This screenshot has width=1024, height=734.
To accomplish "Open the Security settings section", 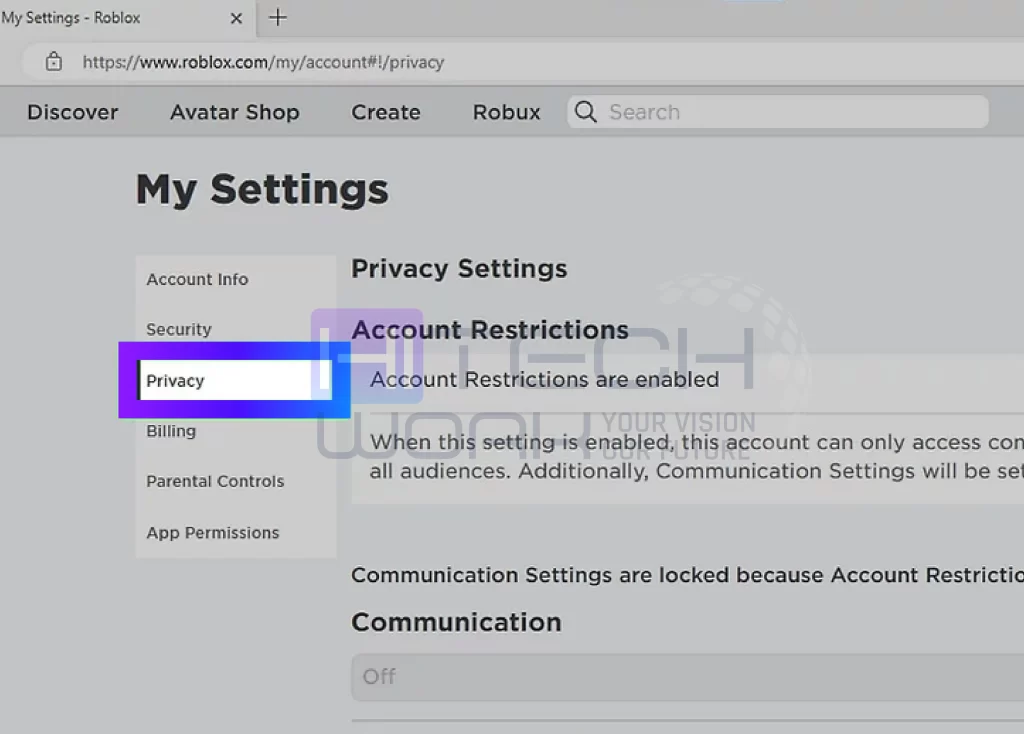I will pyautogui.click(x=179, y=328).
